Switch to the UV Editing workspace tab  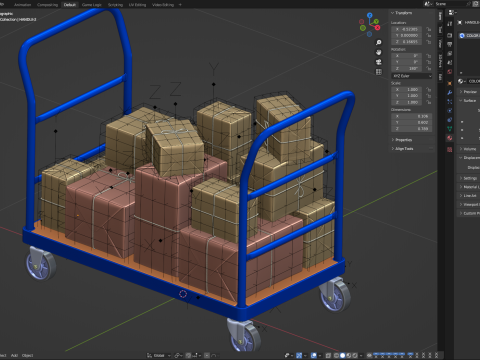[x=137, y=5]
